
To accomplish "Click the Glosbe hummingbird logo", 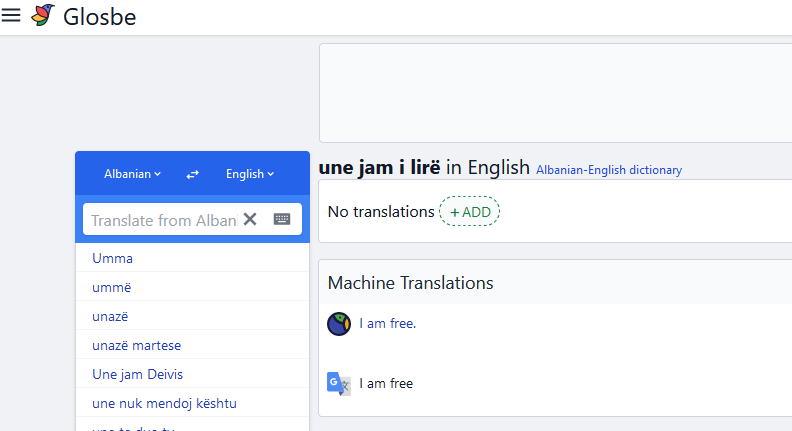I will tap(43, 15).
